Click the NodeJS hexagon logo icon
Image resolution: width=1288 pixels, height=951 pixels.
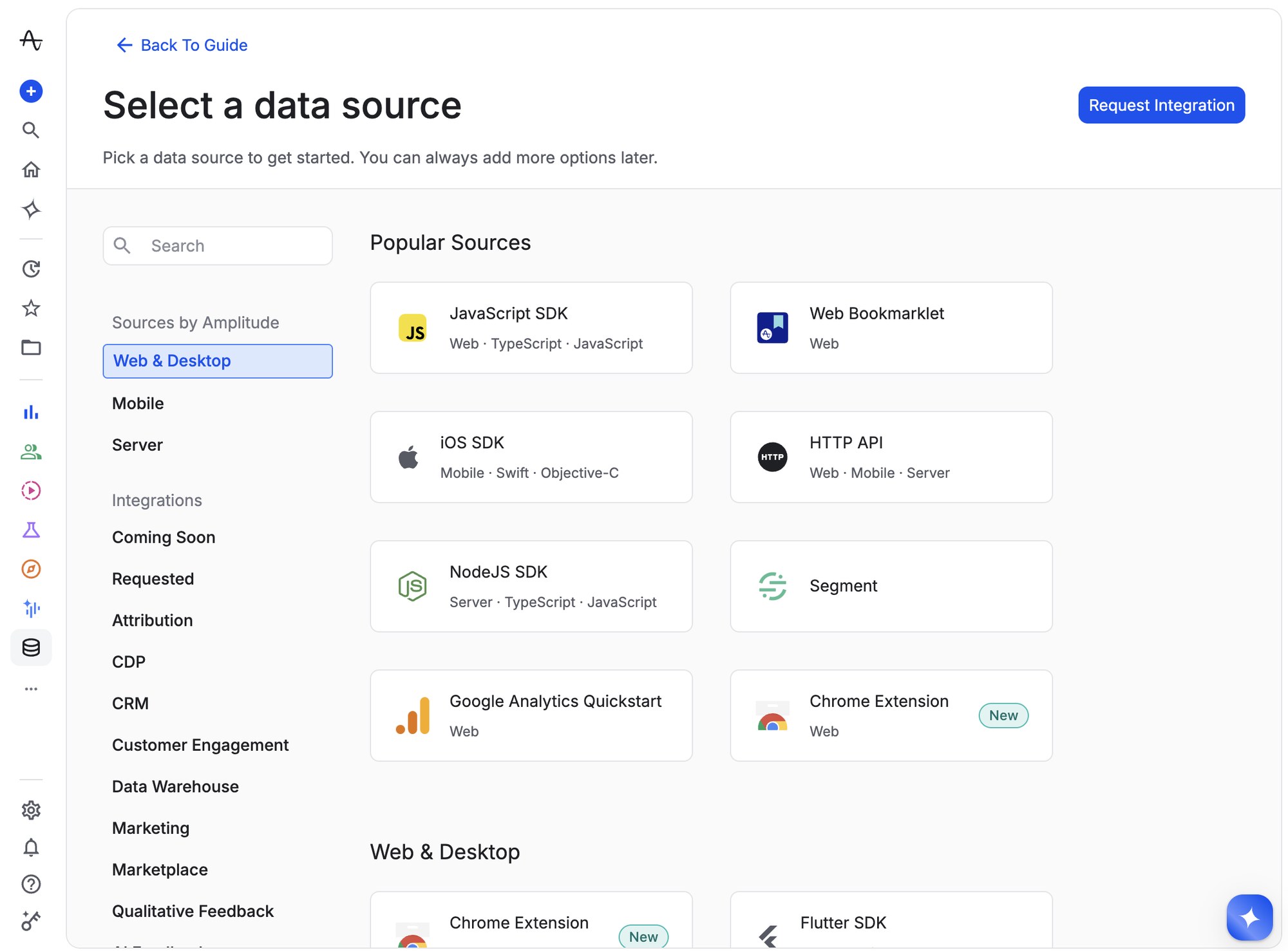tap(412, 586)
